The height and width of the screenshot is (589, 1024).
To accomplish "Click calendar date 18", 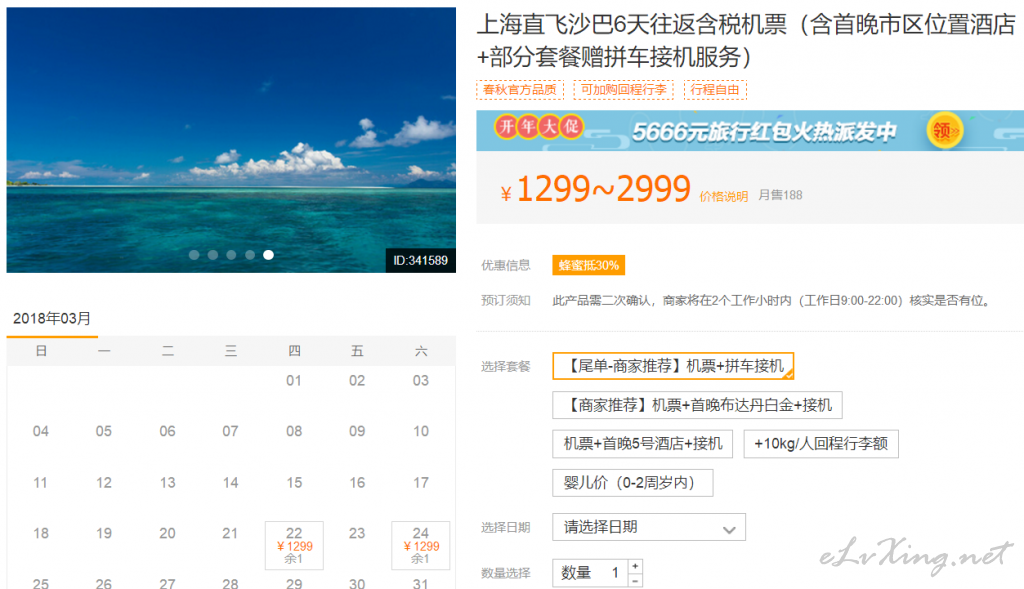I will coord(40,533).
